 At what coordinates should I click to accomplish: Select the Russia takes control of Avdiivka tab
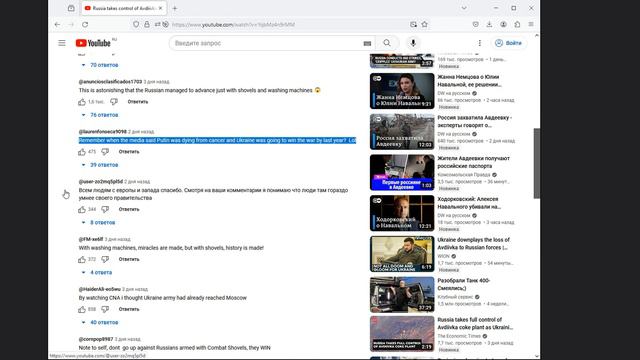124,8
